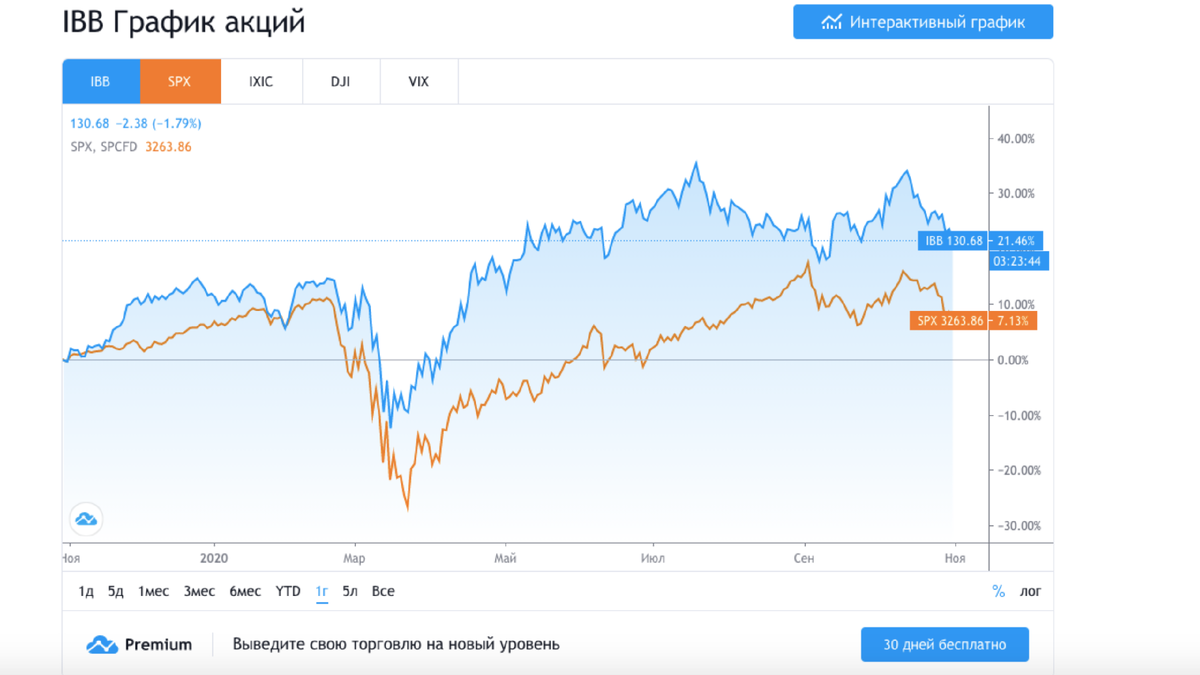Switch to the SPX comparison tab
The height and width of the screenshot is (675, 1200).
pos(180,81)
